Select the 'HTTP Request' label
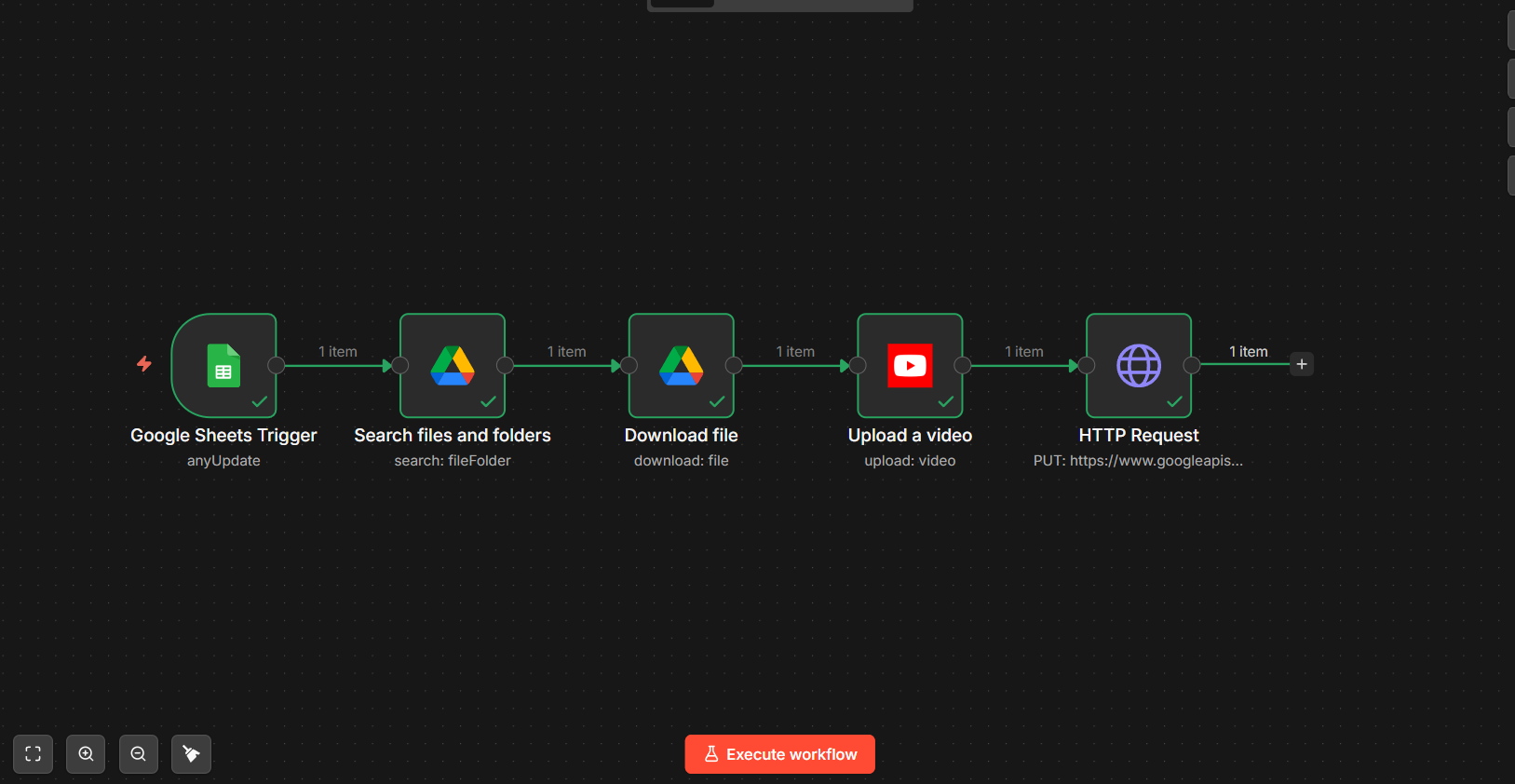Screen dimensions: 1515x784 coord(1139,436)
